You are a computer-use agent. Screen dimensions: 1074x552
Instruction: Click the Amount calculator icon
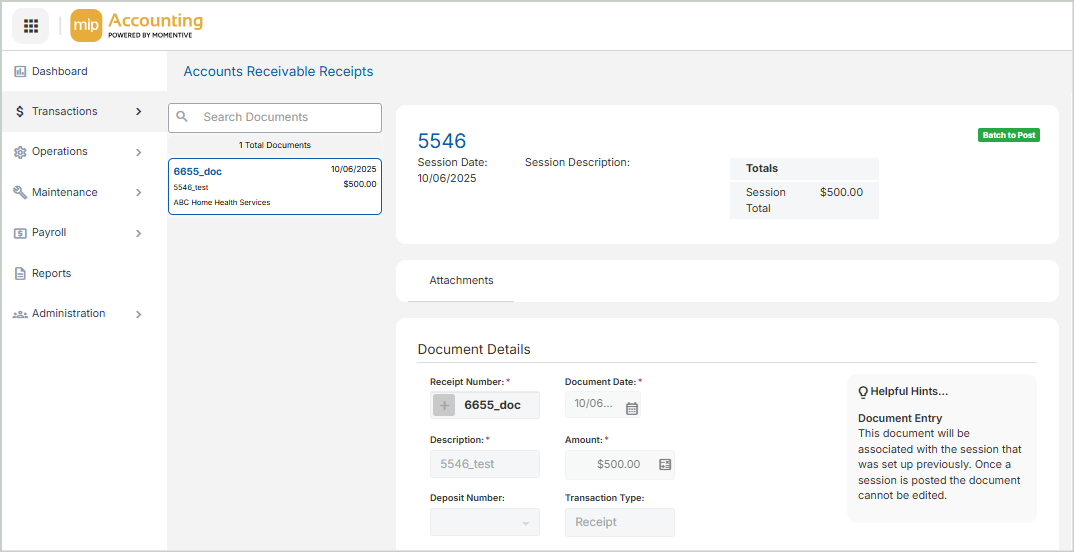[665, 464]
